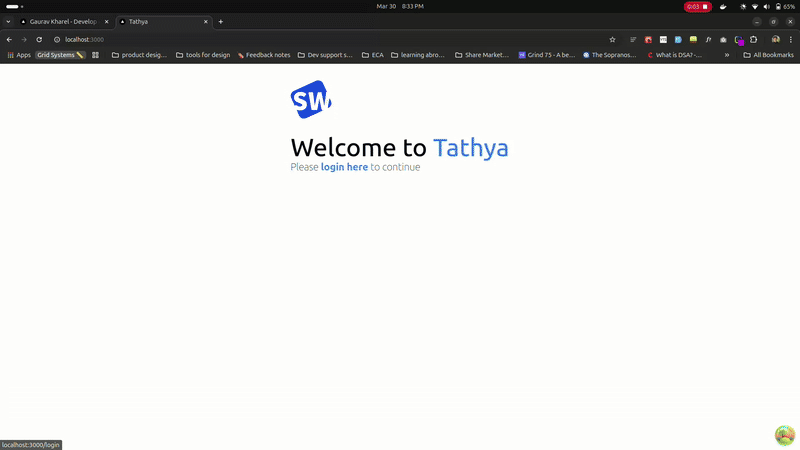Open the Share Market bookmark folder
Image resolution: width=800 pixels, height=450 pixels.
point(482,55)
